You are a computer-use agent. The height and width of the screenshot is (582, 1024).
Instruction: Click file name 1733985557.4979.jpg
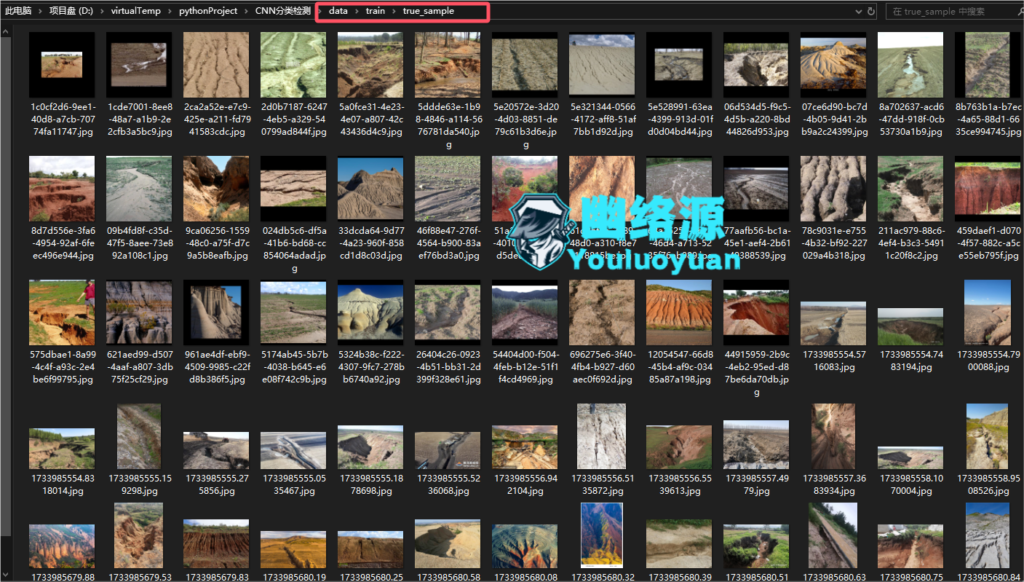(x=756, y=485)
